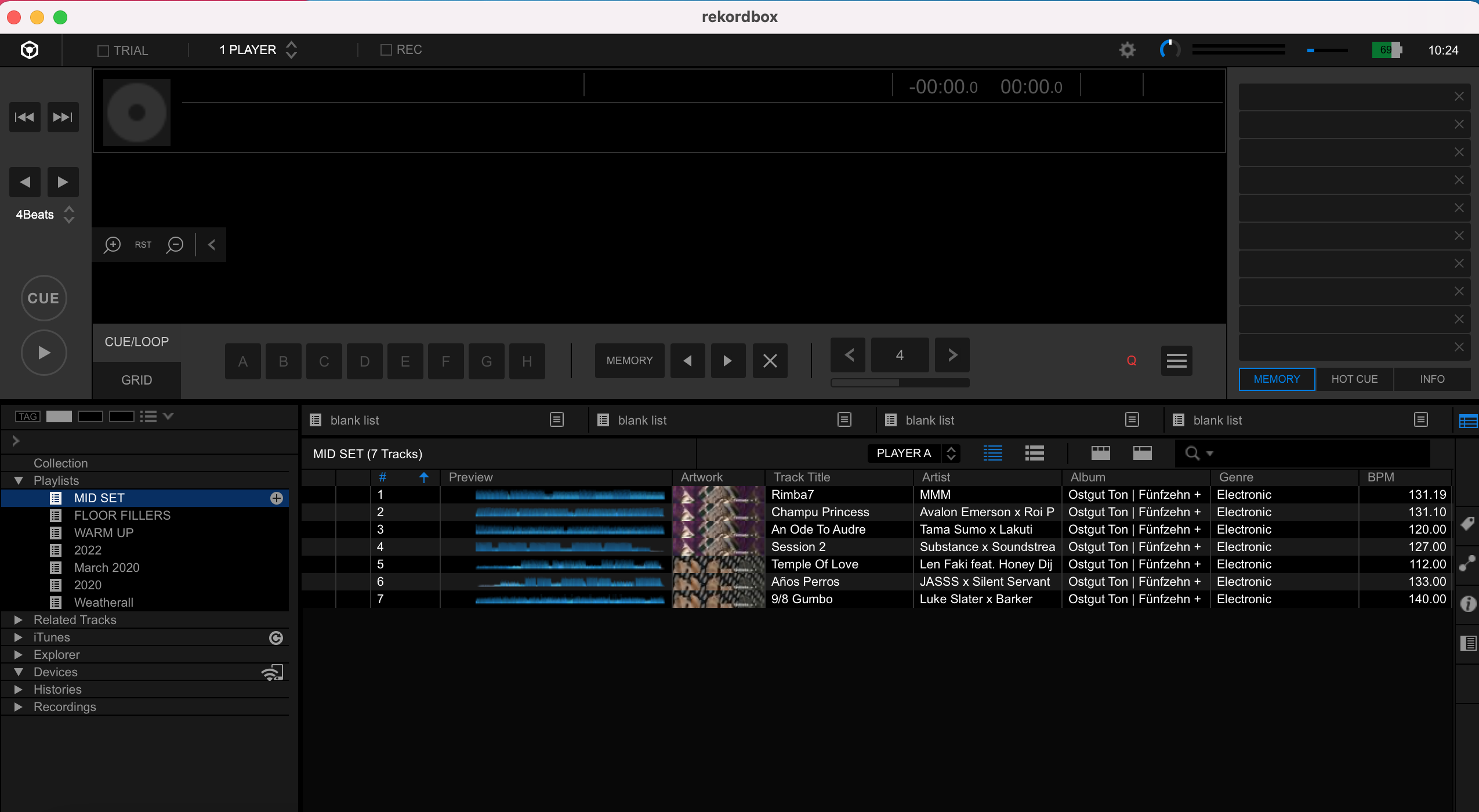Open the info side panel icon

click(x=1468, y=604)
